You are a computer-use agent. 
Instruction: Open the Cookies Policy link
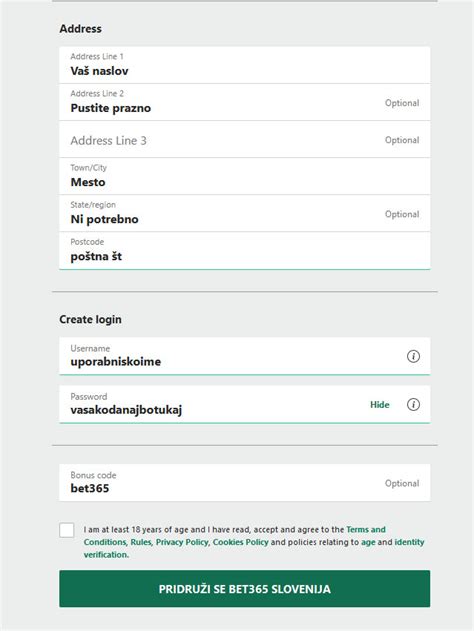(240, 542)
